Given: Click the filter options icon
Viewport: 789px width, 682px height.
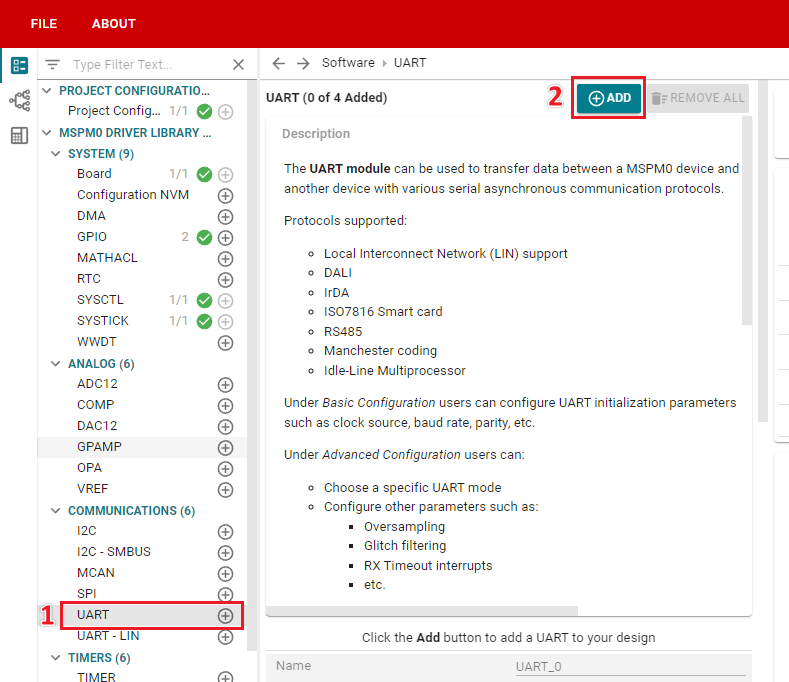Looking at the screenshot, I should click(52, 64).
